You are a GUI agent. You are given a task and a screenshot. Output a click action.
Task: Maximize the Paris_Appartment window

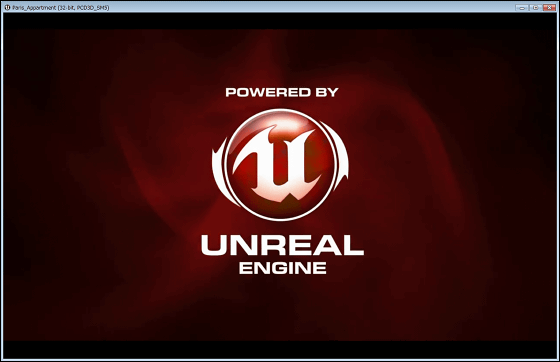tap(535, 7)
